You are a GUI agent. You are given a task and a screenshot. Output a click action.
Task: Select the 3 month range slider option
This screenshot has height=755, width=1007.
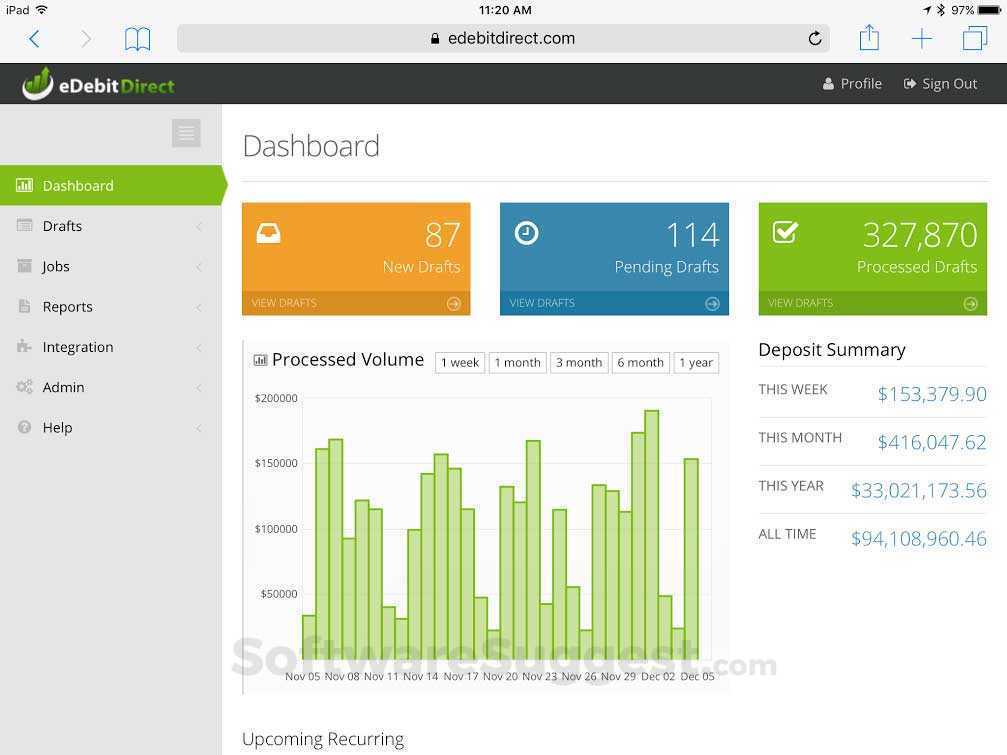(578, 362)
